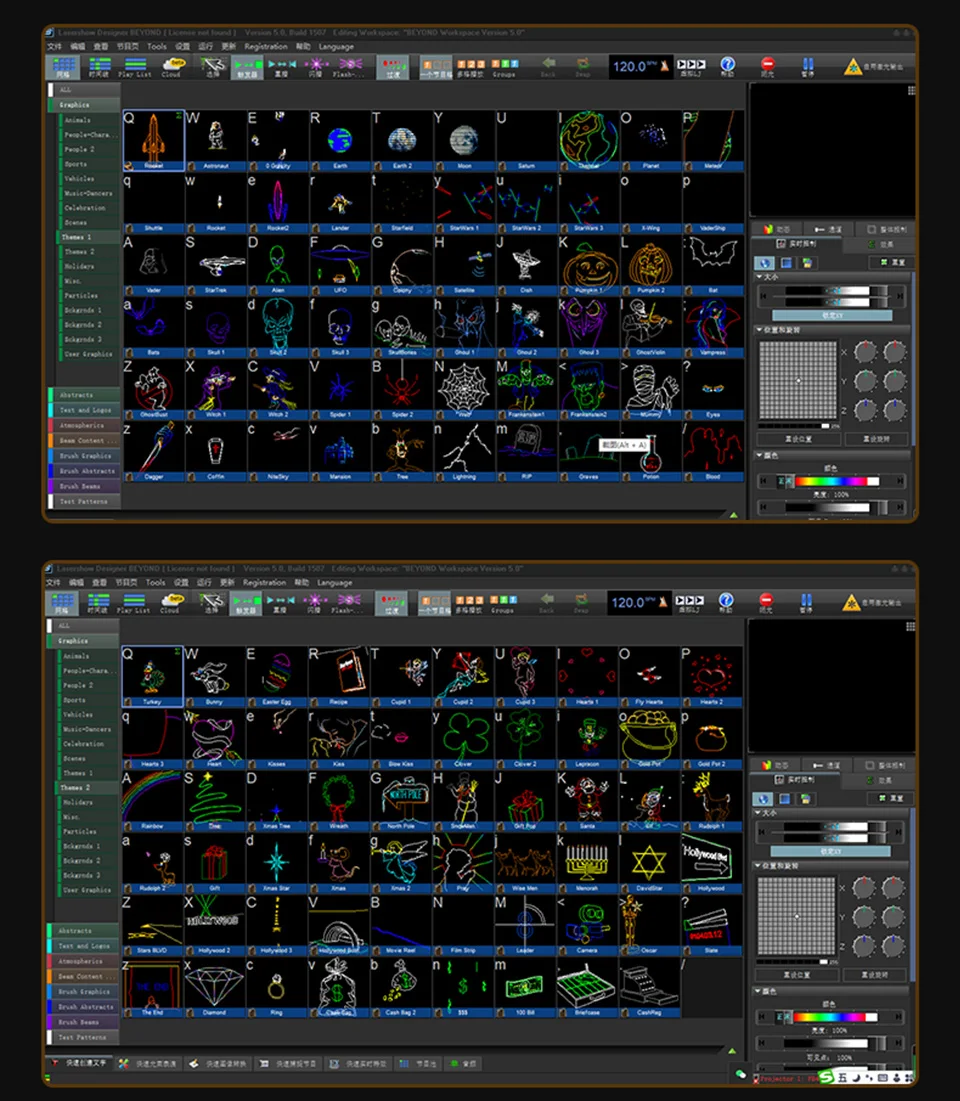Hit the red Blackout icon in bottom window
The height and width of the screenshot is (1101, 960).
[766, 602]
